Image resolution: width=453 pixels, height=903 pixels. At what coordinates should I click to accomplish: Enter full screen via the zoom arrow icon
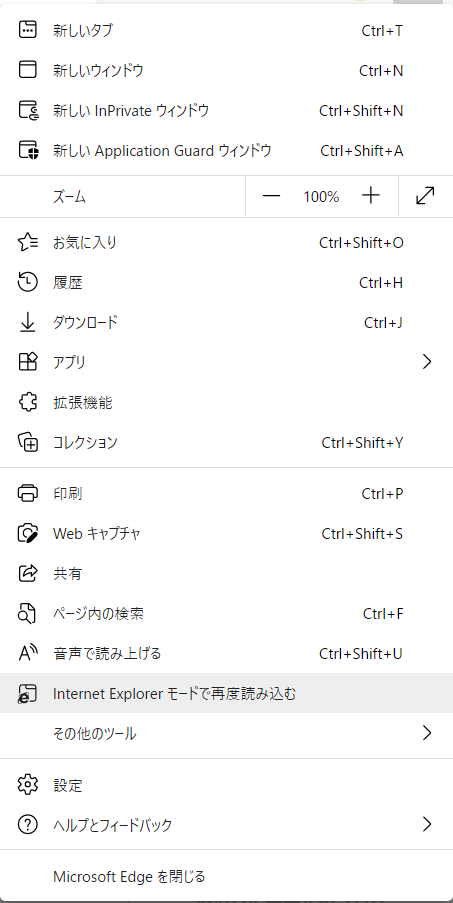[x=425, y=196]
